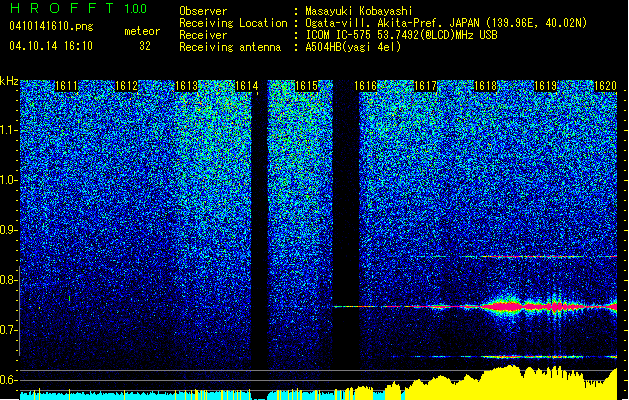Image resolution: width=629 pixels, height=400 pixels.
Task: Click the Observer label
Action: click(x=203, y=11)
